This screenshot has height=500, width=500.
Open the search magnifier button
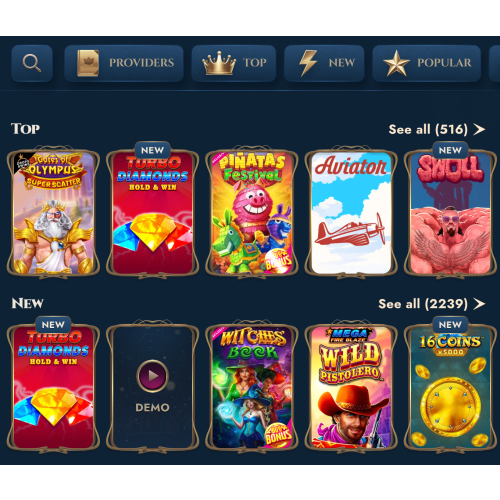coord(32,63)
